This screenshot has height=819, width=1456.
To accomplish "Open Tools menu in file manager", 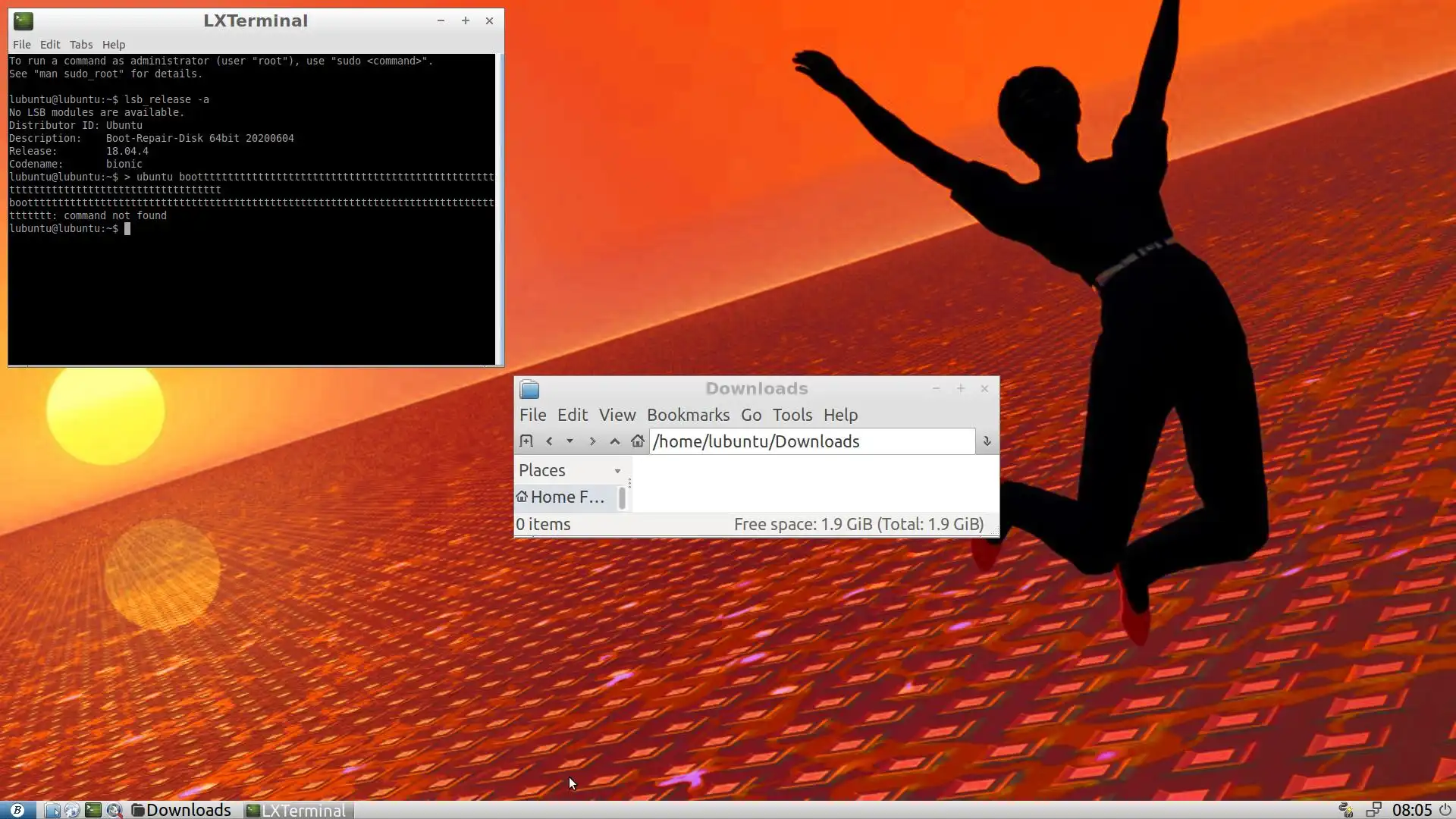I will click(x=792, y=415).
